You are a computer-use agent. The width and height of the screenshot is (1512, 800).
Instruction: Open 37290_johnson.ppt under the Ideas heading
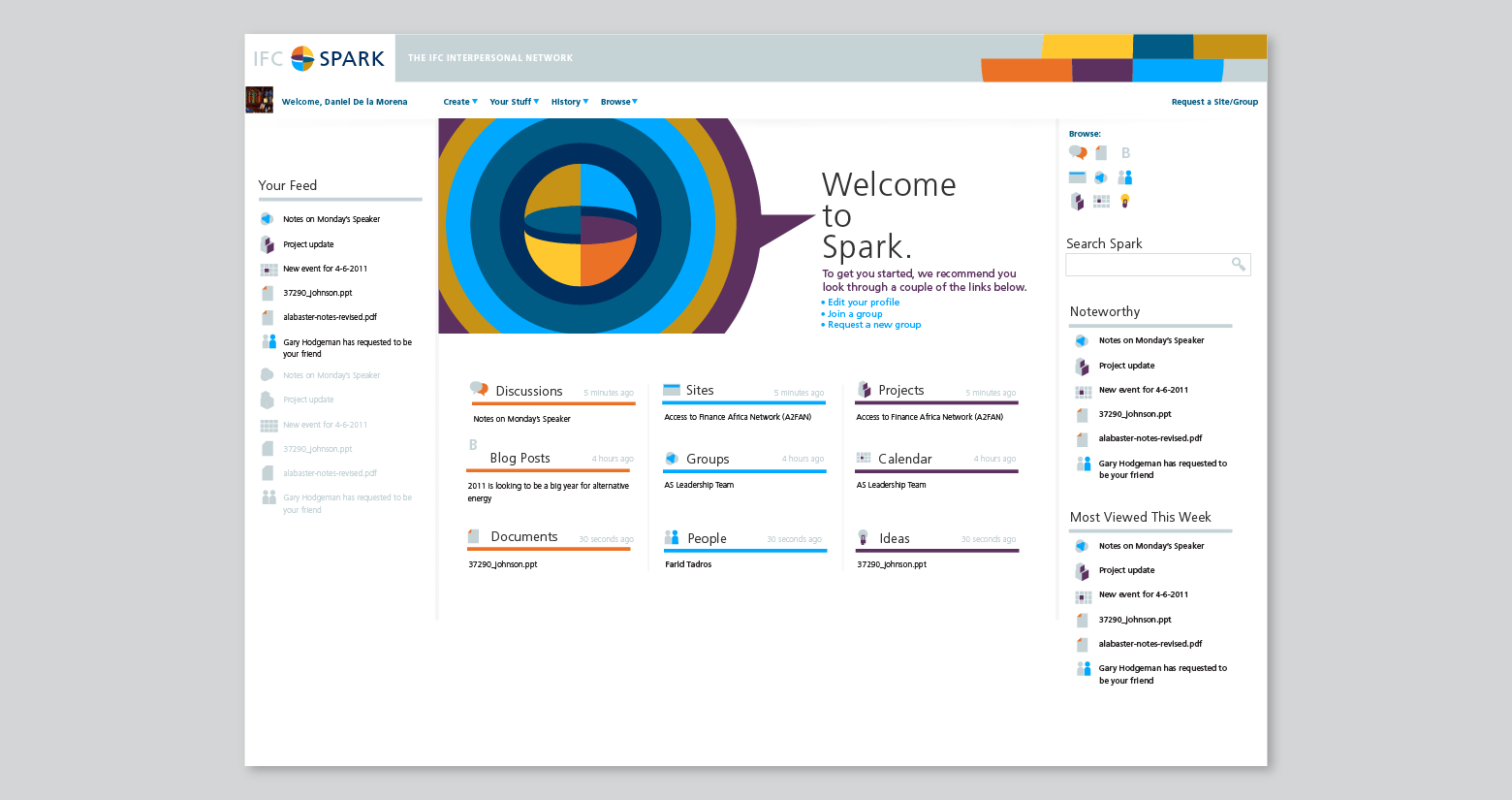pyautogui.click(x=892, y=564)
